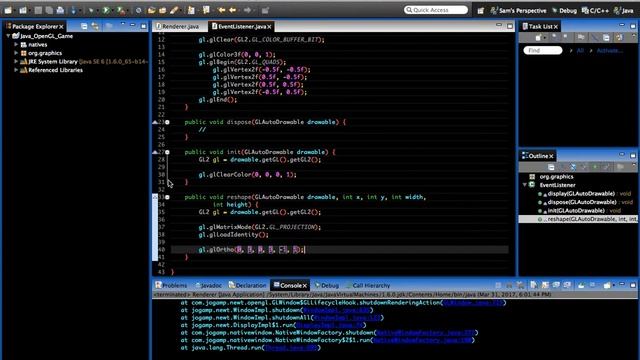This screenshot has height=360, width=640.
Task: Switch to the C/C++ perspective
Action: point(595,11)
